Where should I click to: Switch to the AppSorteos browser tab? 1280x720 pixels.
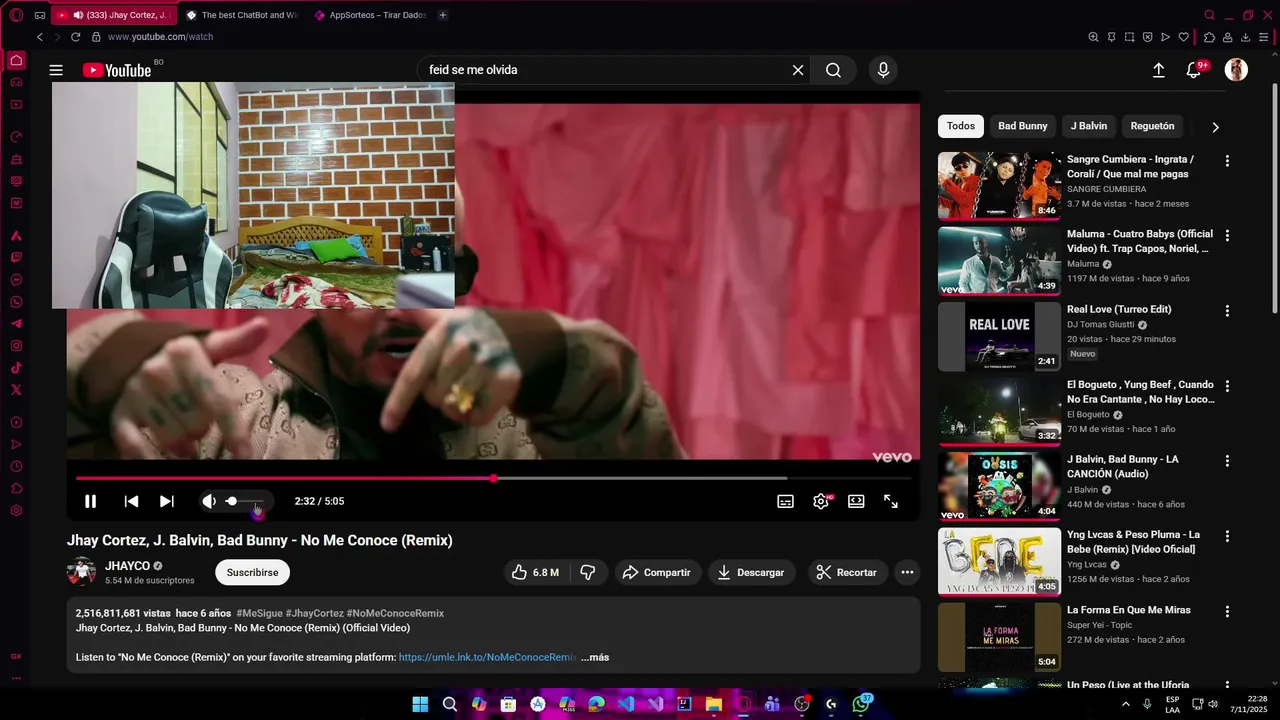[x=370, y=15]
